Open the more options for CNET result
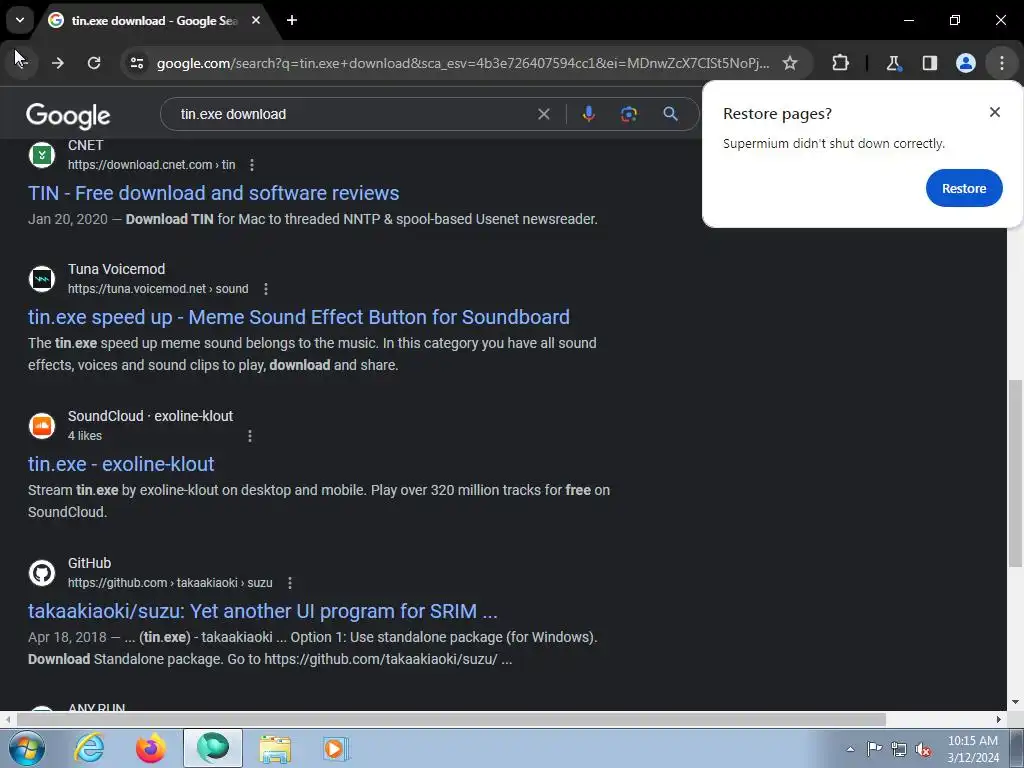This screenshot has height=768, width=1024. coord(252,165)
